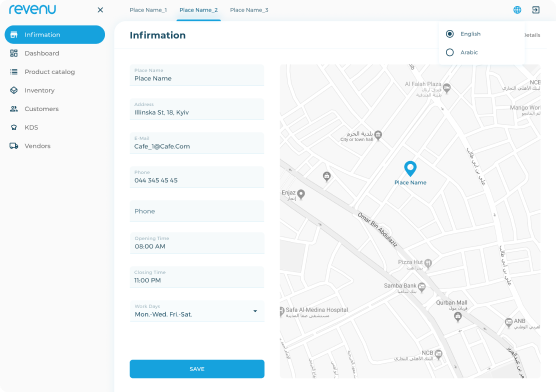The image size is (556, 392).
Task: Select the English language radio button
Action: click(450, 34)
